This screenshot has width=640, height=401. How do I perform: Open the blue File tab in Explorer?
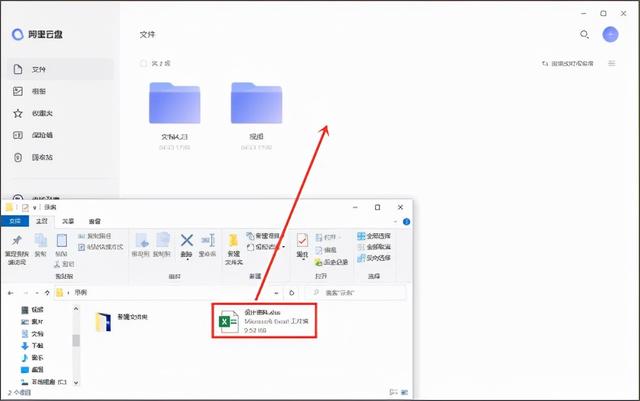click(15, 221)
